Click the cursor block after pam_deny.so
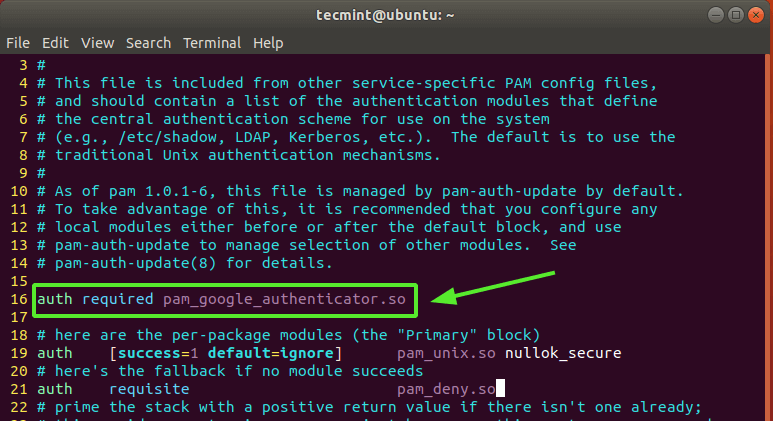The width and height of the screenshot is (773, 421). [497, 388]
